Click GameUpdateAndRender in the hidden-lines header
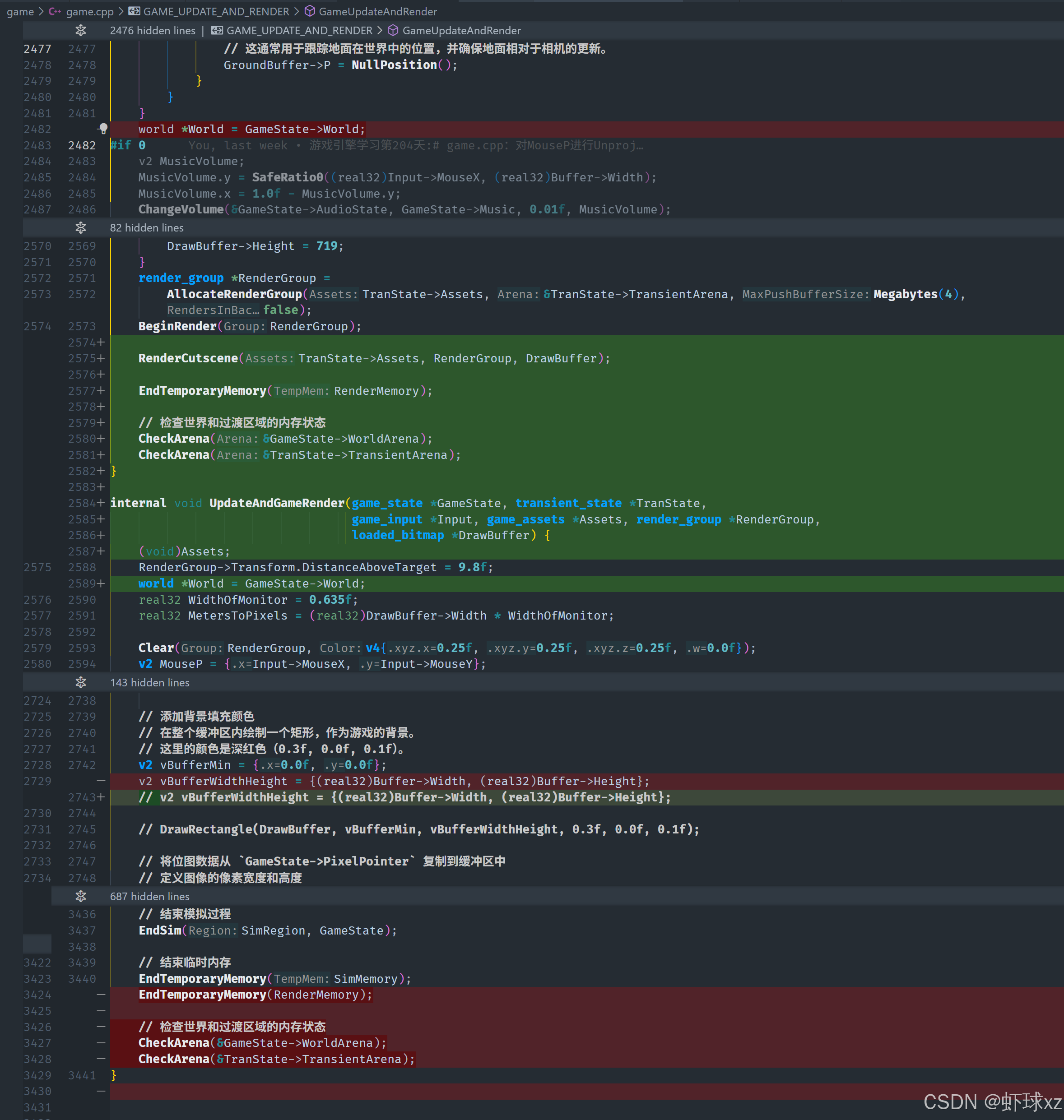The width and height of the screenshot is (1064, 1120). click(x=461, y=31)
